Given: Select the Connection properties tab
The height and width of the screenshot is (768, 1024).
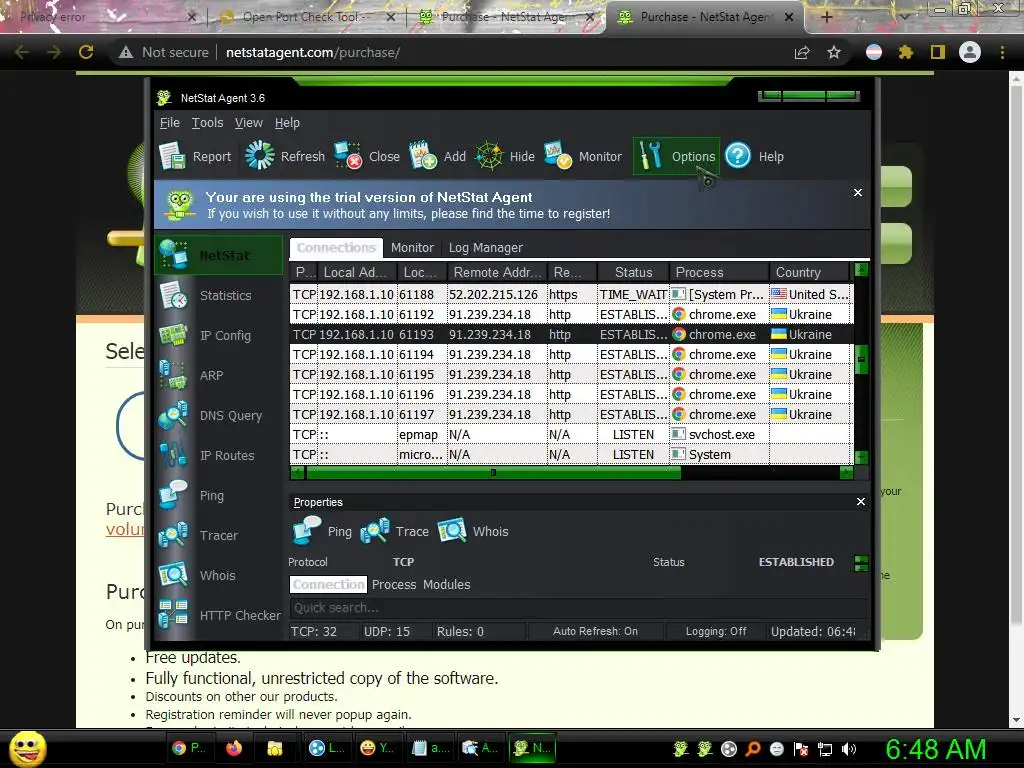Looking at the screenshot, I should 328,584.
